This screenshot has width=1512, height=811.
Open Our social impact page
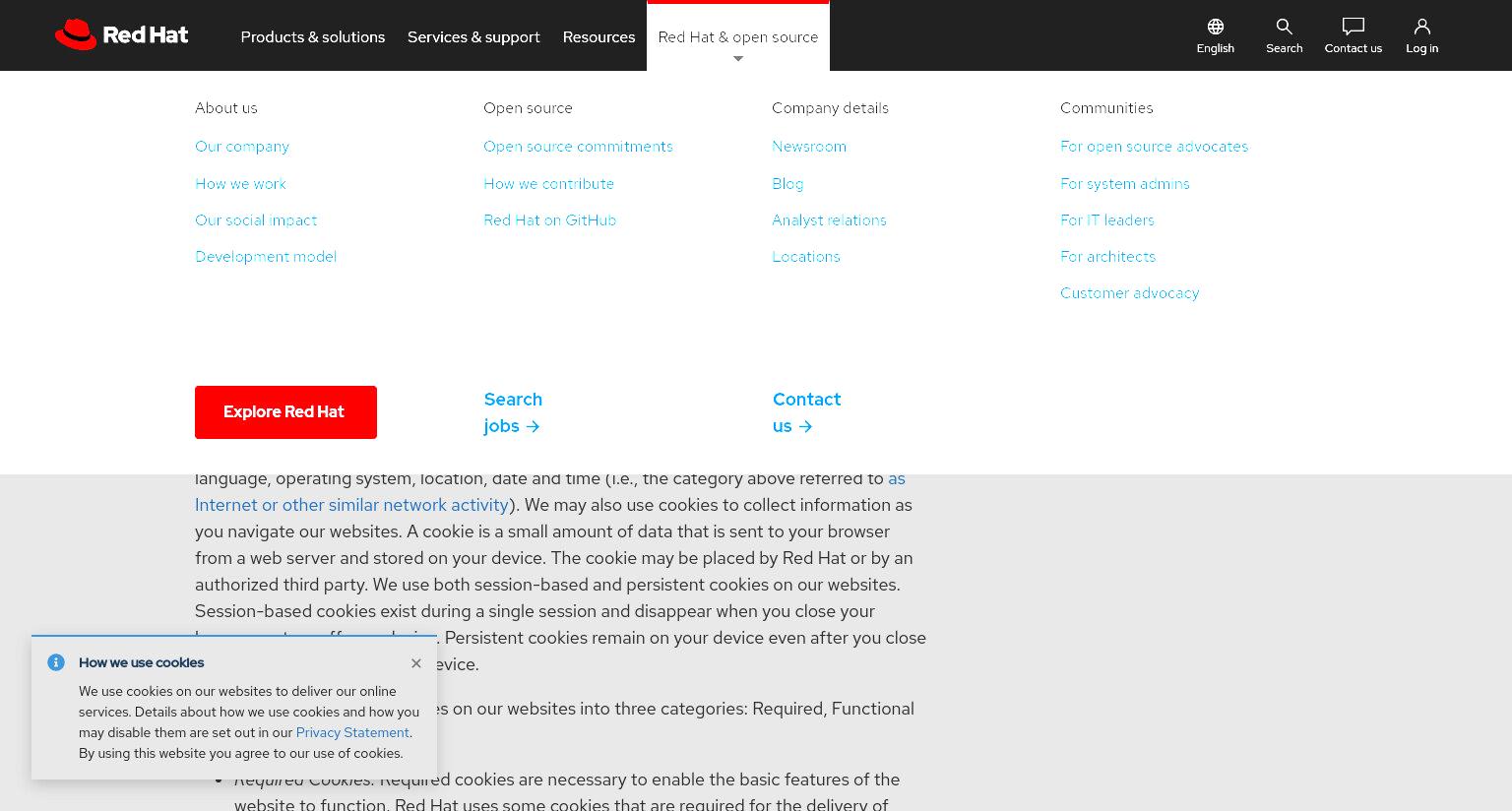click(x=256, y=220)
